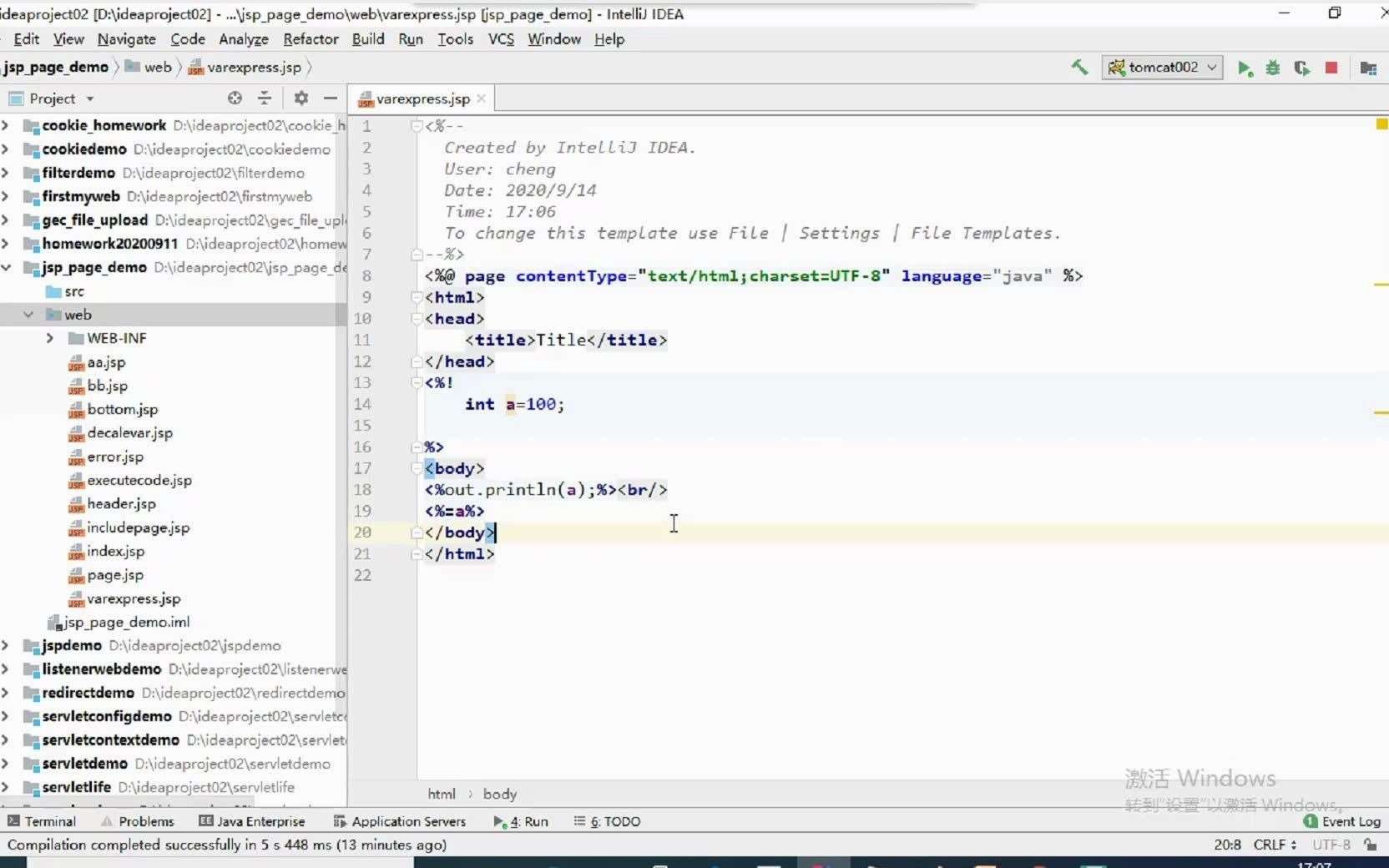The width and height of the screenshot is (1389, 868).
Task: Open the Refactor menu
Action: click(x=311, y=39)
